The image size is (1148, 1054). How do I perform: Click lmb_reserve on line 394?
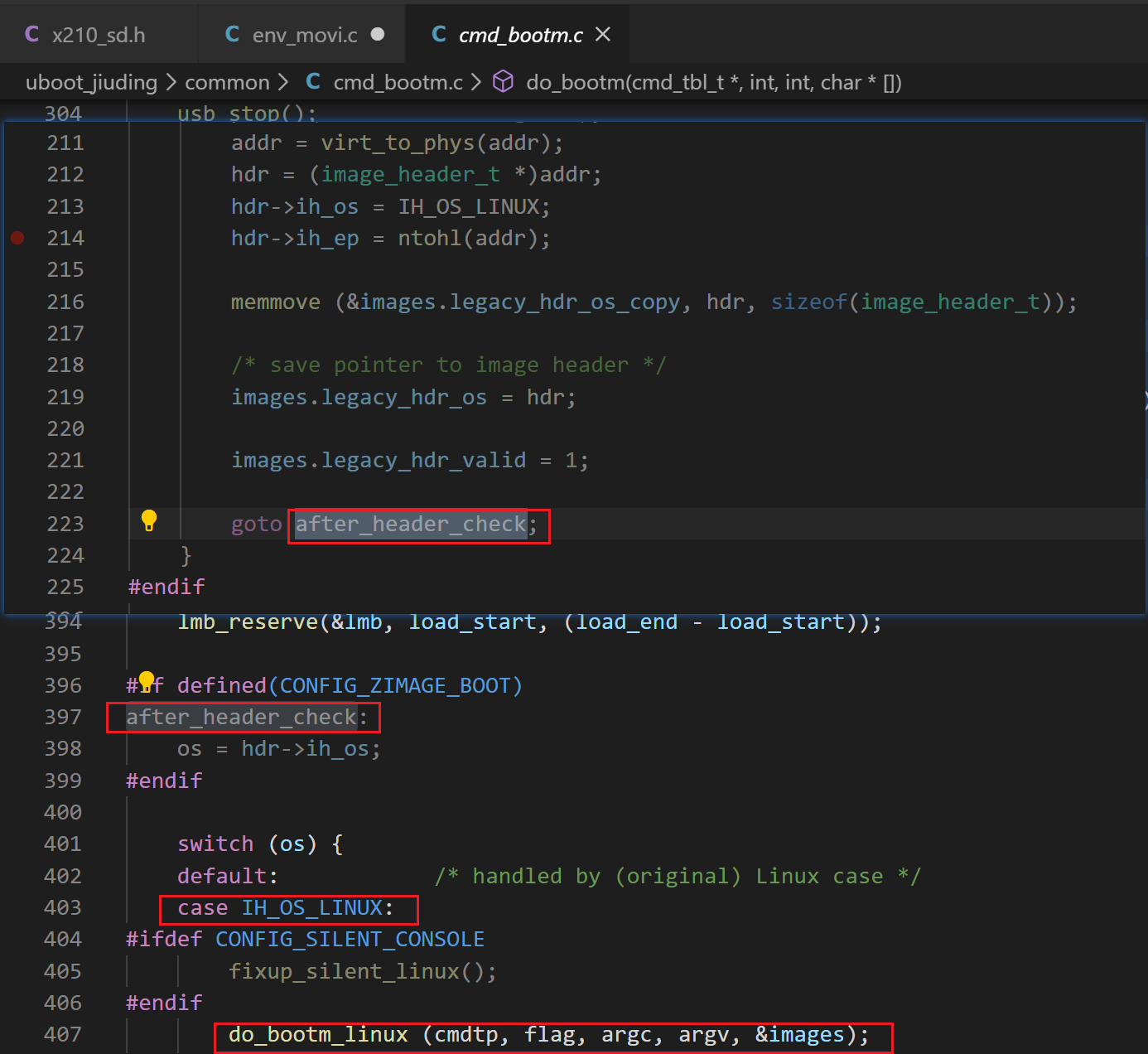248,622
